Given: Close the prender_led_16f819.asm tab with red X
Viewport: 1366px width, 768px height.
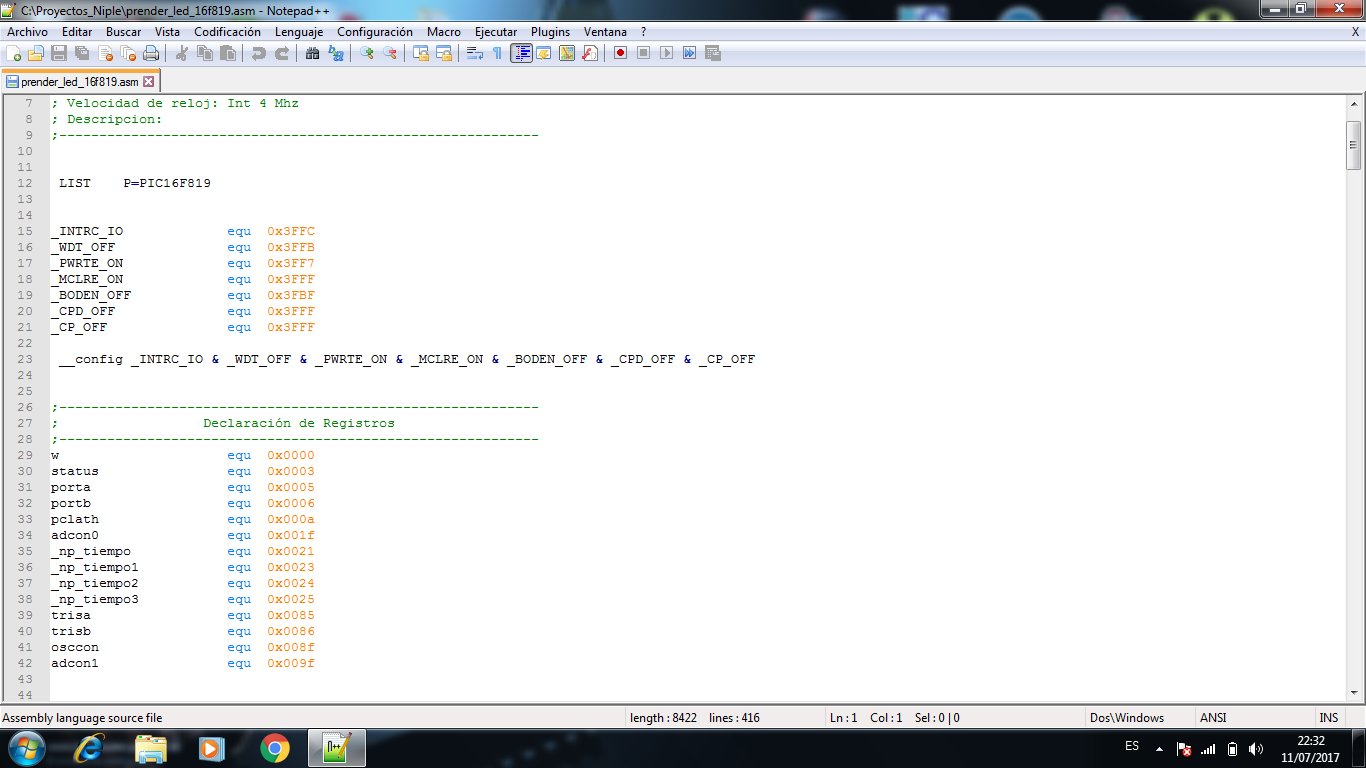Looking at the screenshot, I should click(x=149, y=82).
